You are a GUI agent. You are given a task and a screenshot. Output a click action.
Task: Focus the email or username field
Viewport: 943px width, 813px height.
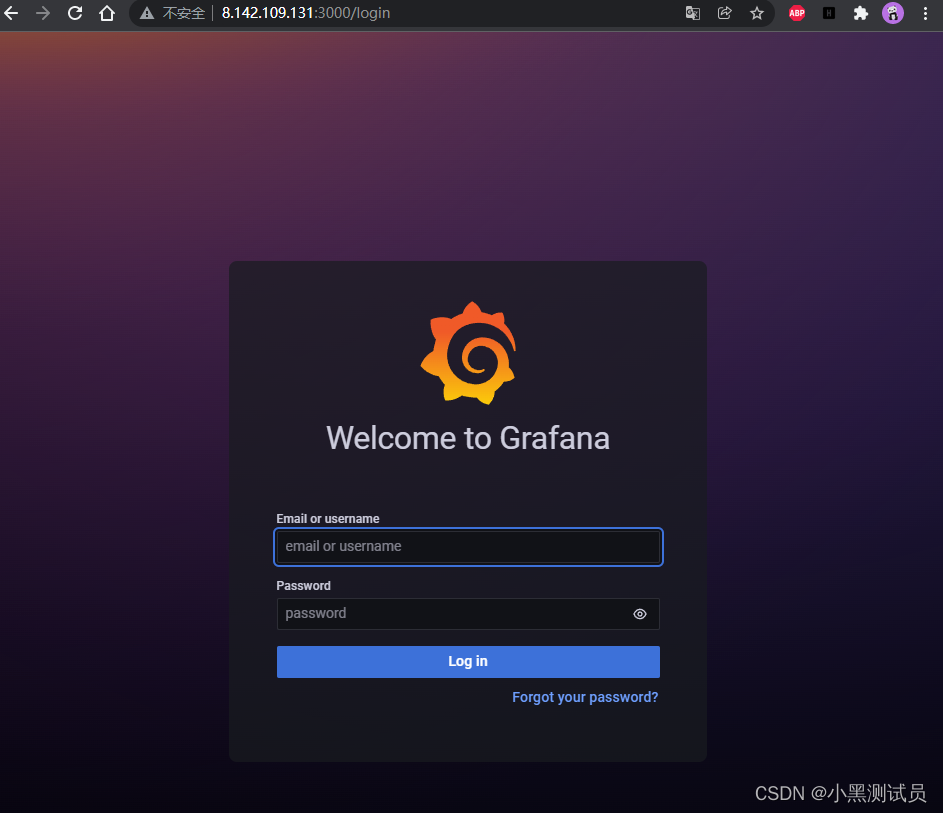tap(468, 547)
